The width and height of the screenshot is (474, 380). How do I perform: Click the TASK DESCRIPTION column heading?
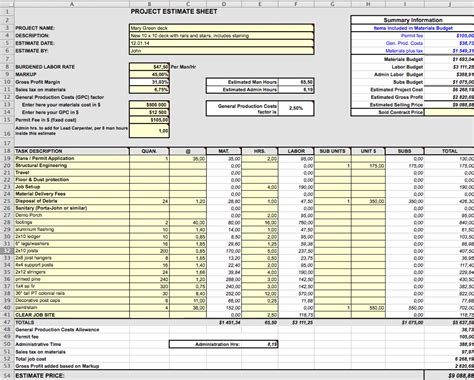pyautogui.click(x=72, y=151)
